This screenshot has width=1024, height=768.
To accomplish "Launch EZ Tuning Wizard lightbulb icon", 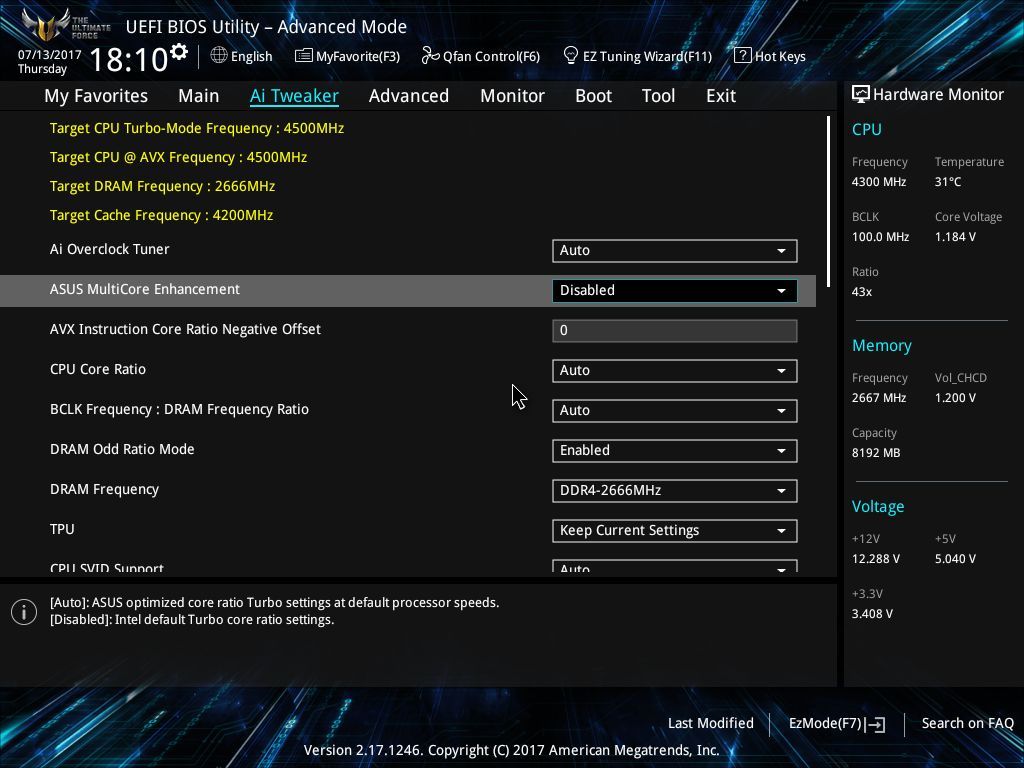I will pos(571,56).
